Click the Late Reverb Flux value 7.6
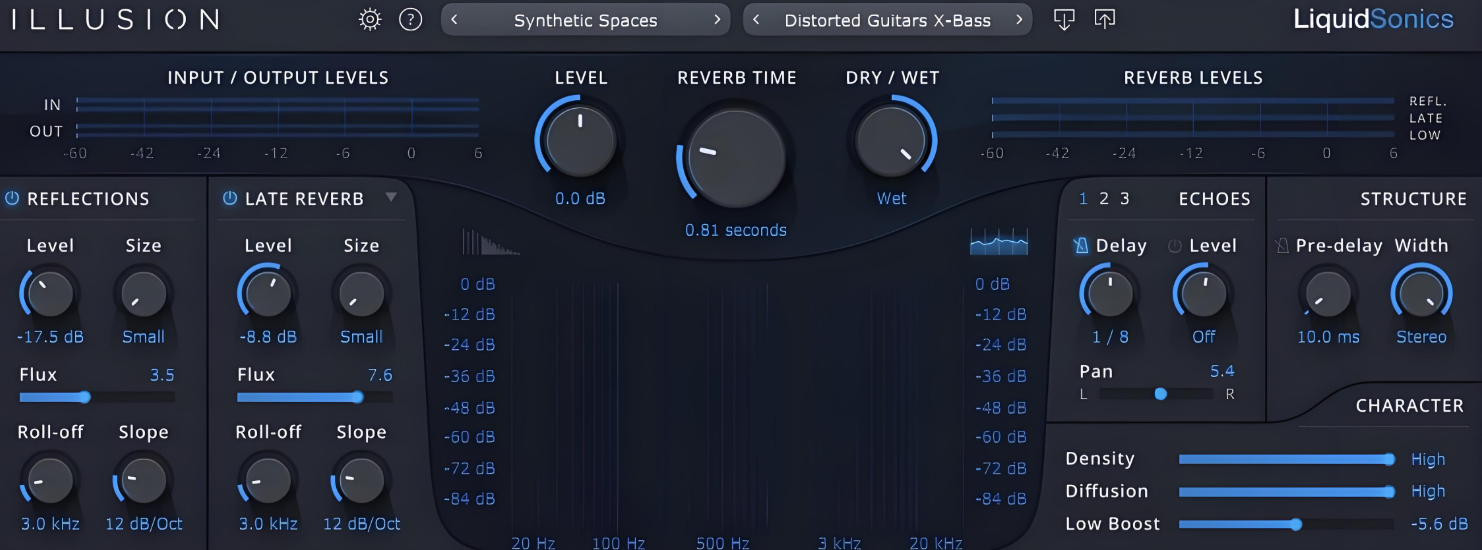 (x=380, y=375)
